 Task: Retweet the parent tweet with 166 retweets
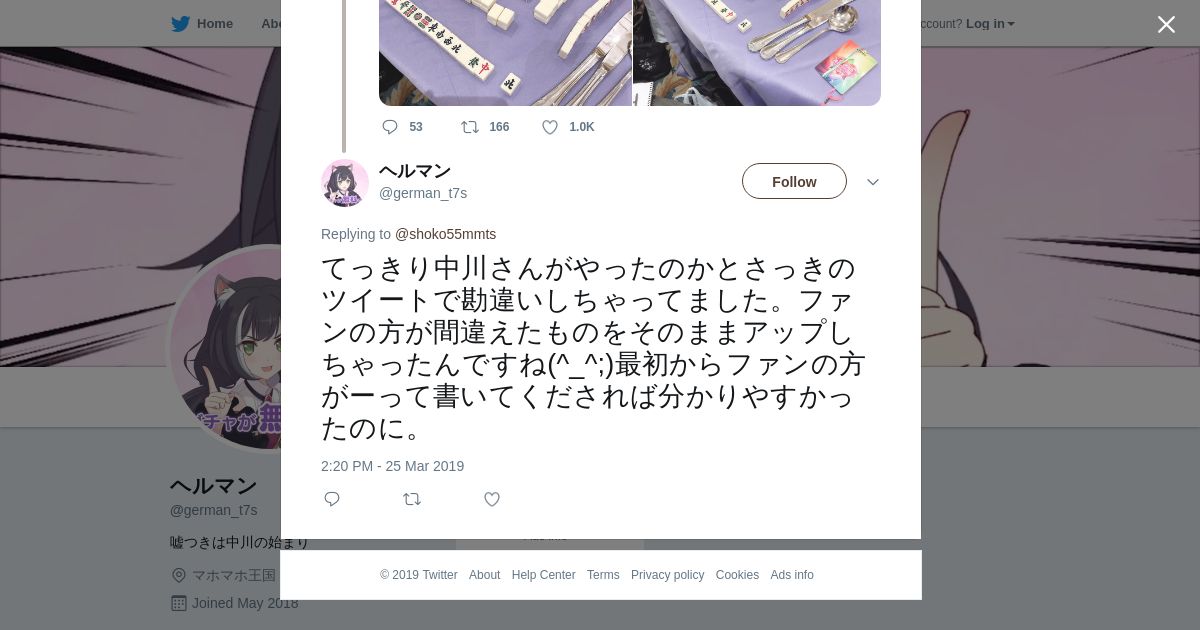point(485,127)
